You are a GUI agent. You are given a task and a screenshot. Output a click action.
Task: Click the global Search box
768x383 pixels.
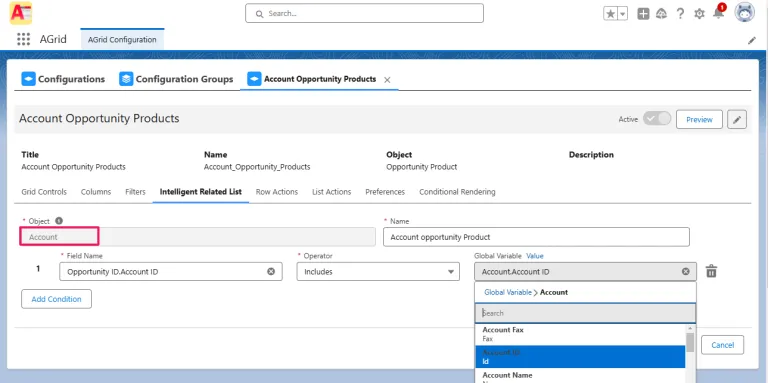[x=364, y=13]
